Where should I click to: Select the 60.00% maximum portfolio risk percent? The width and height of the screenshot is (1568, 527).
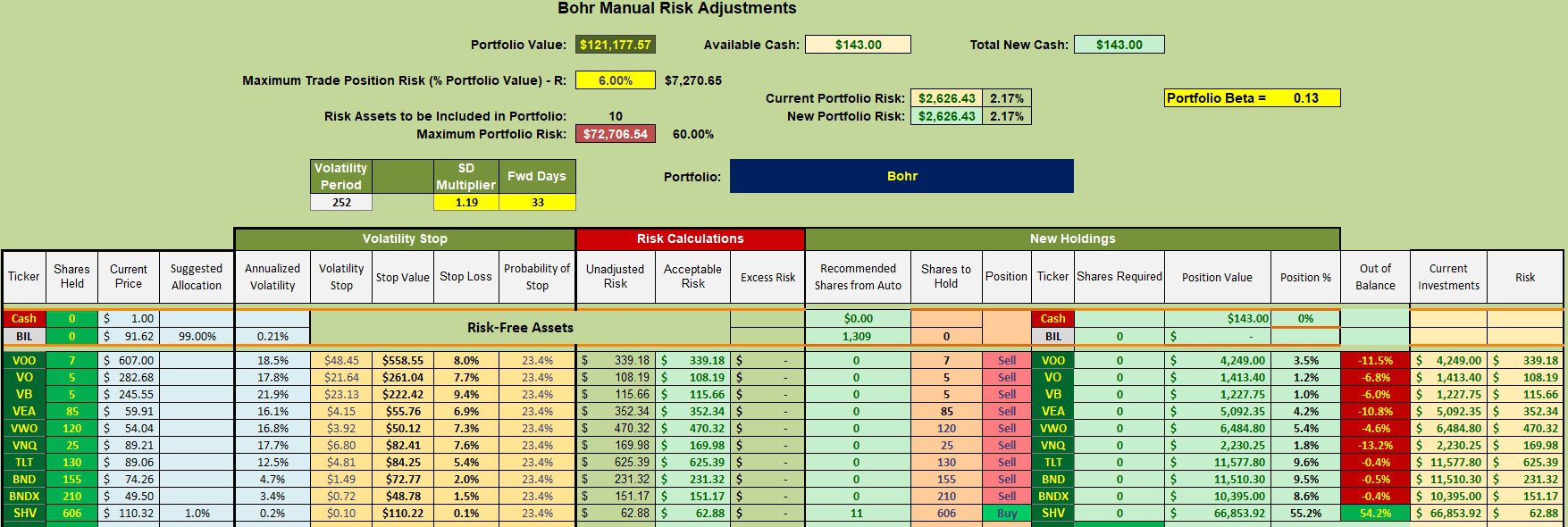tap(693, 134)
